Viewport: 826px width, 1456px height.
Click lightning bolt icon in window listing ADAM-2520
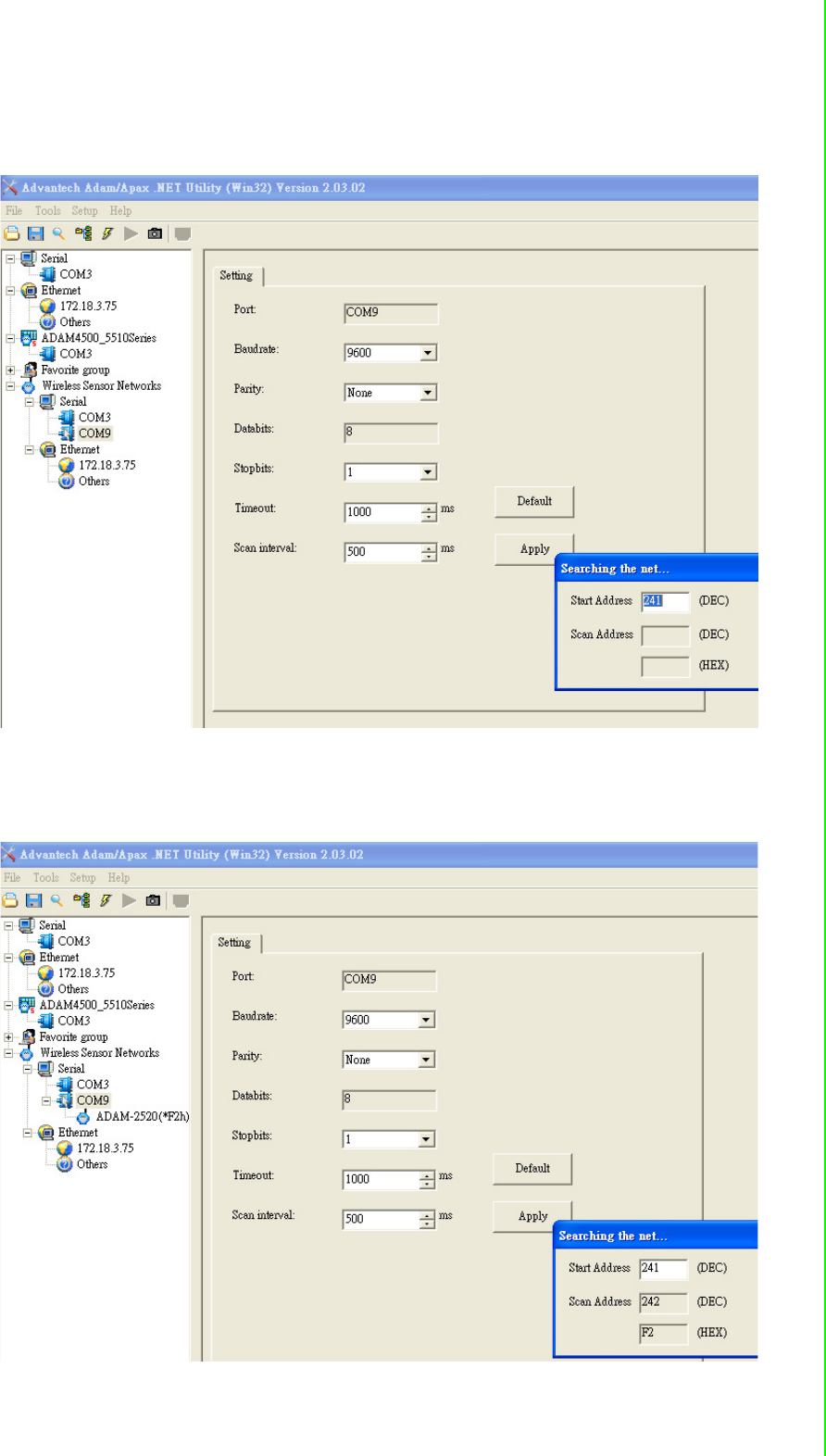106,900
